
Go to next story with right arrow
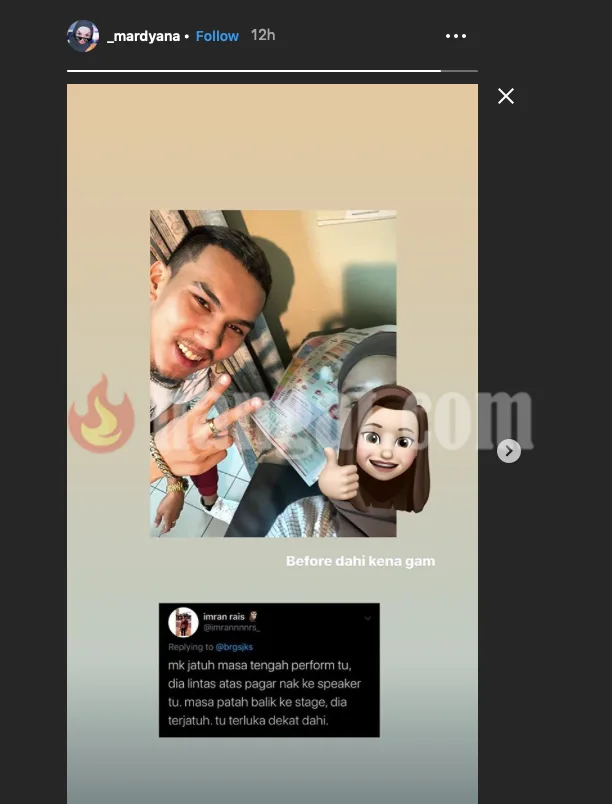point(509,451)
